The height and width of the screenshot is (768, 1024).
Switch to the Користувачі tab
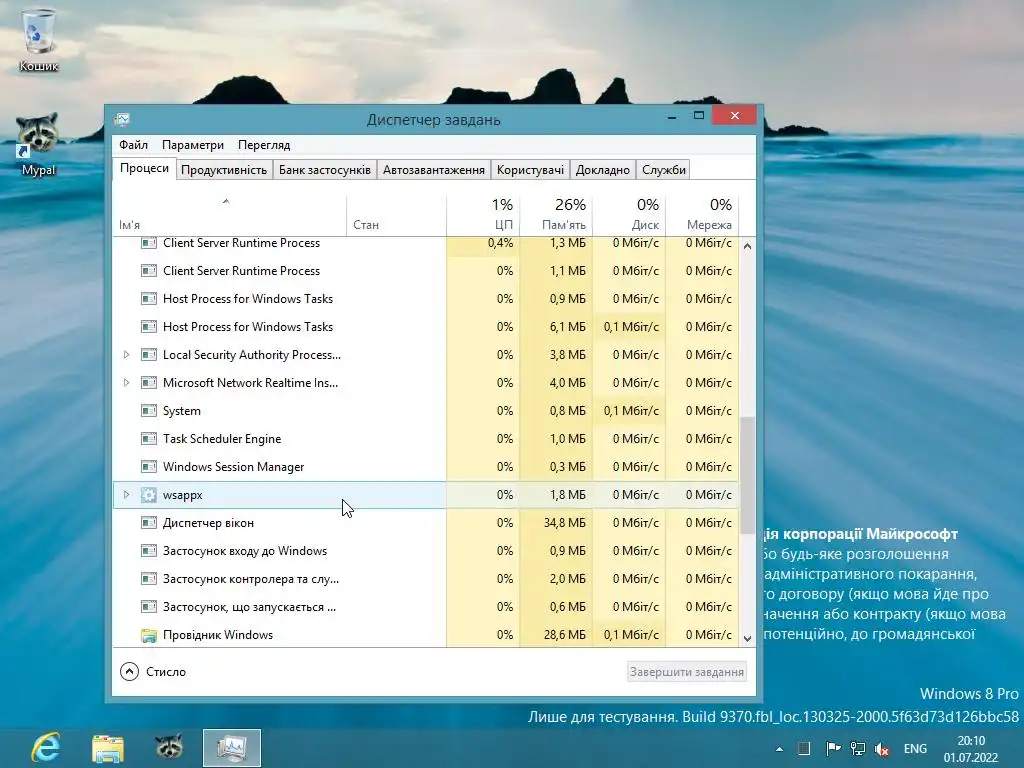(530, 170)
